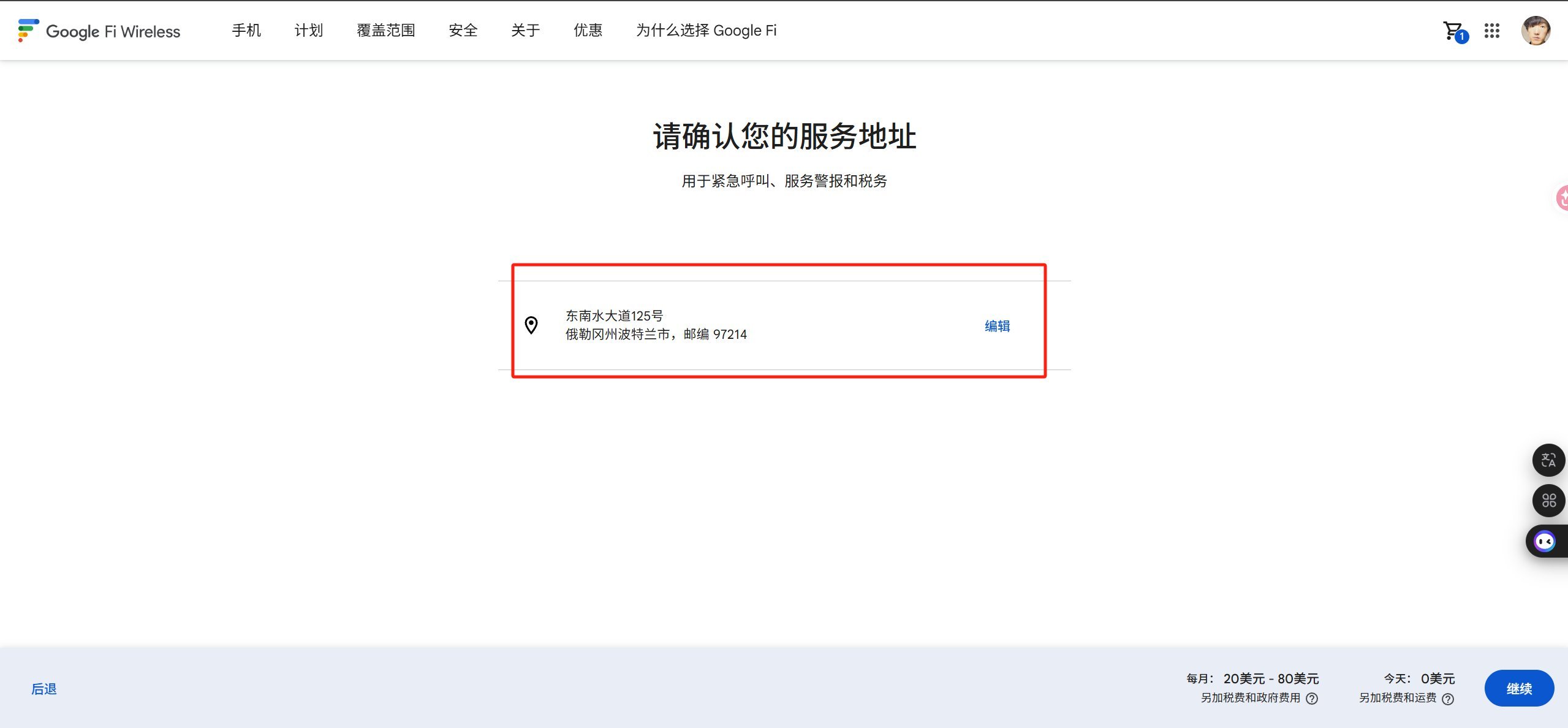Select 优惠 in navigation bar
The image size is (1568, 728).
pos(588,31)
